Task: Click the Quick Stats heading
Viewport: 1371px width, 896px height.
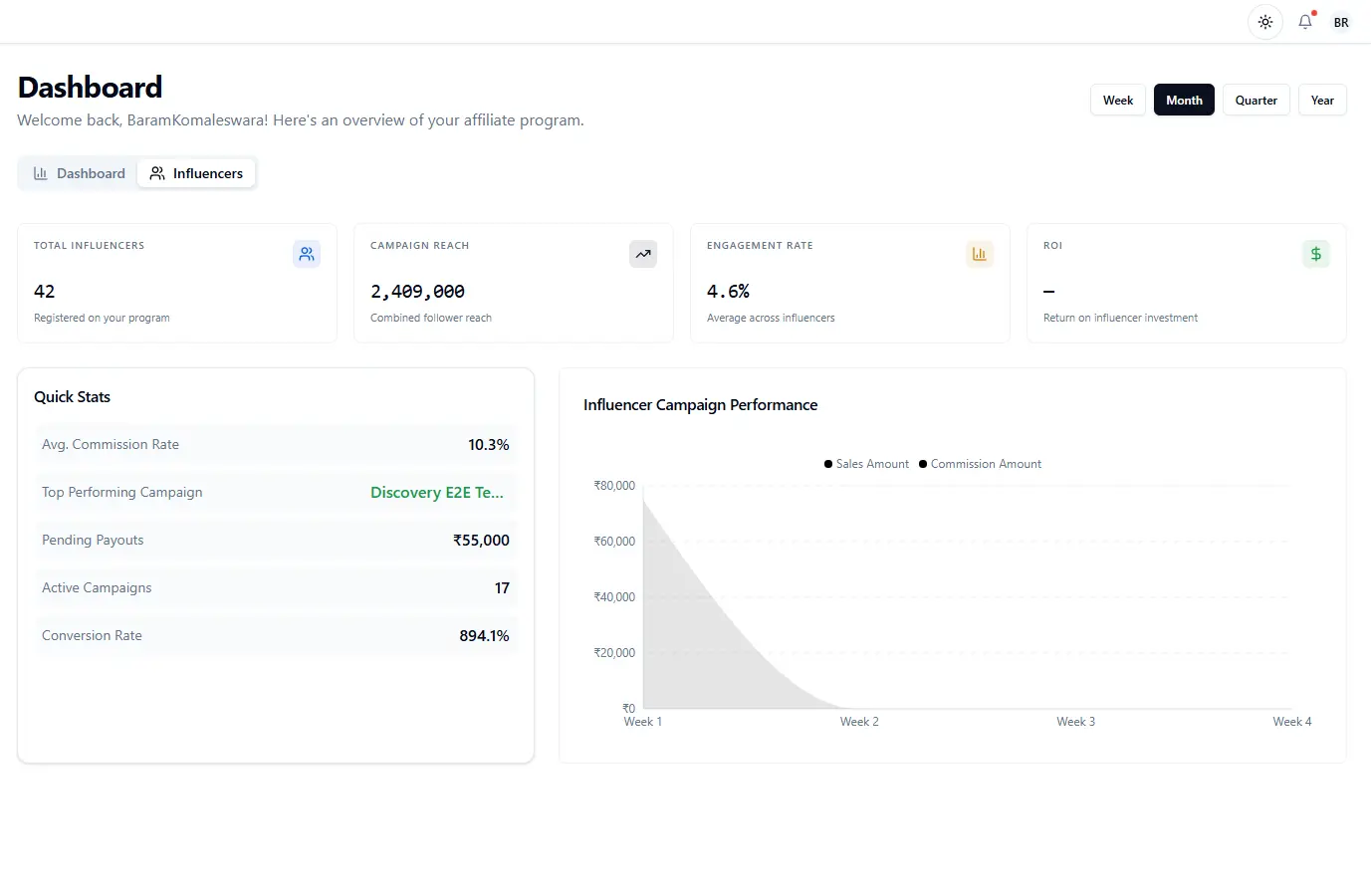Action: pyautogui.click(x=72, y=396)
